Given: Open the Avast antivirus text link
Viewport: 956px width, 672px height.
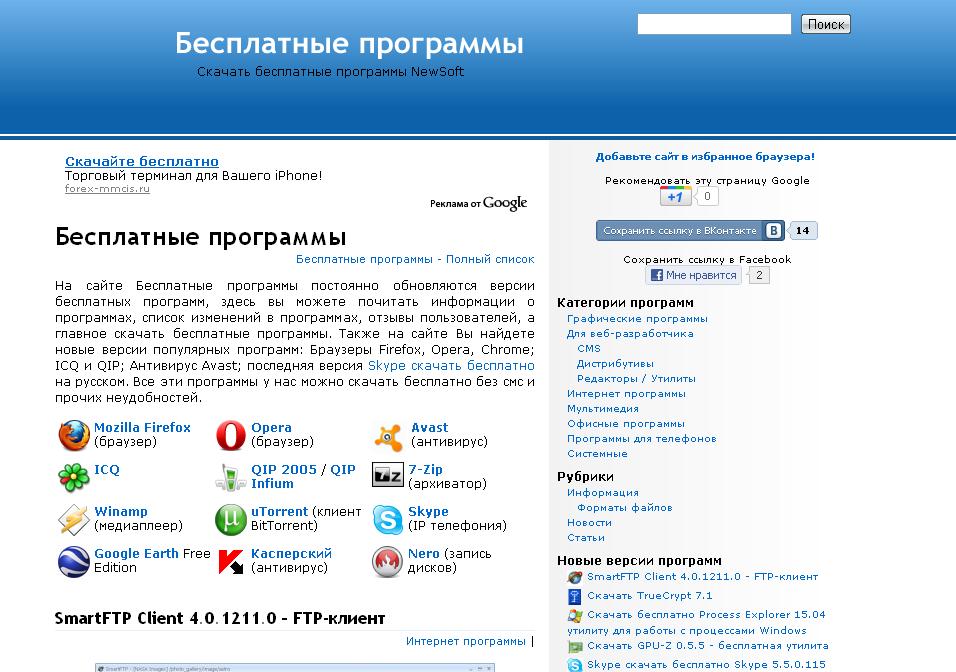Looking at the screenshot, I should coord(430,427).
